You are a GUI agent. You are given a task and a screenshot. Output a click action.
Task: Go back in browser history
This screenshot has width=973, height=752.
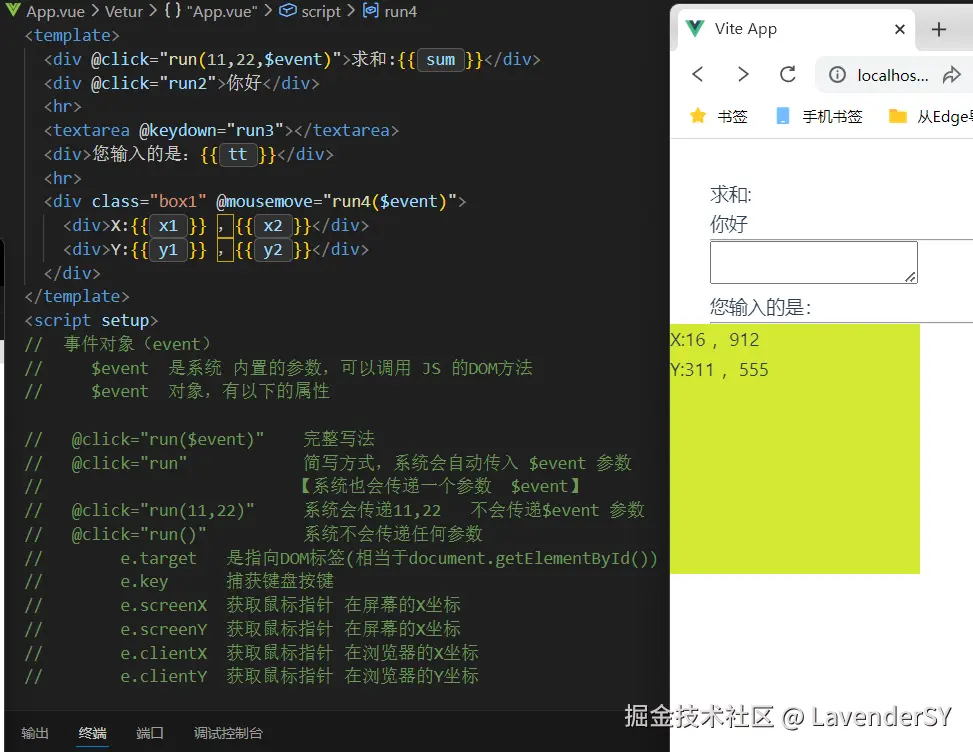698,75
